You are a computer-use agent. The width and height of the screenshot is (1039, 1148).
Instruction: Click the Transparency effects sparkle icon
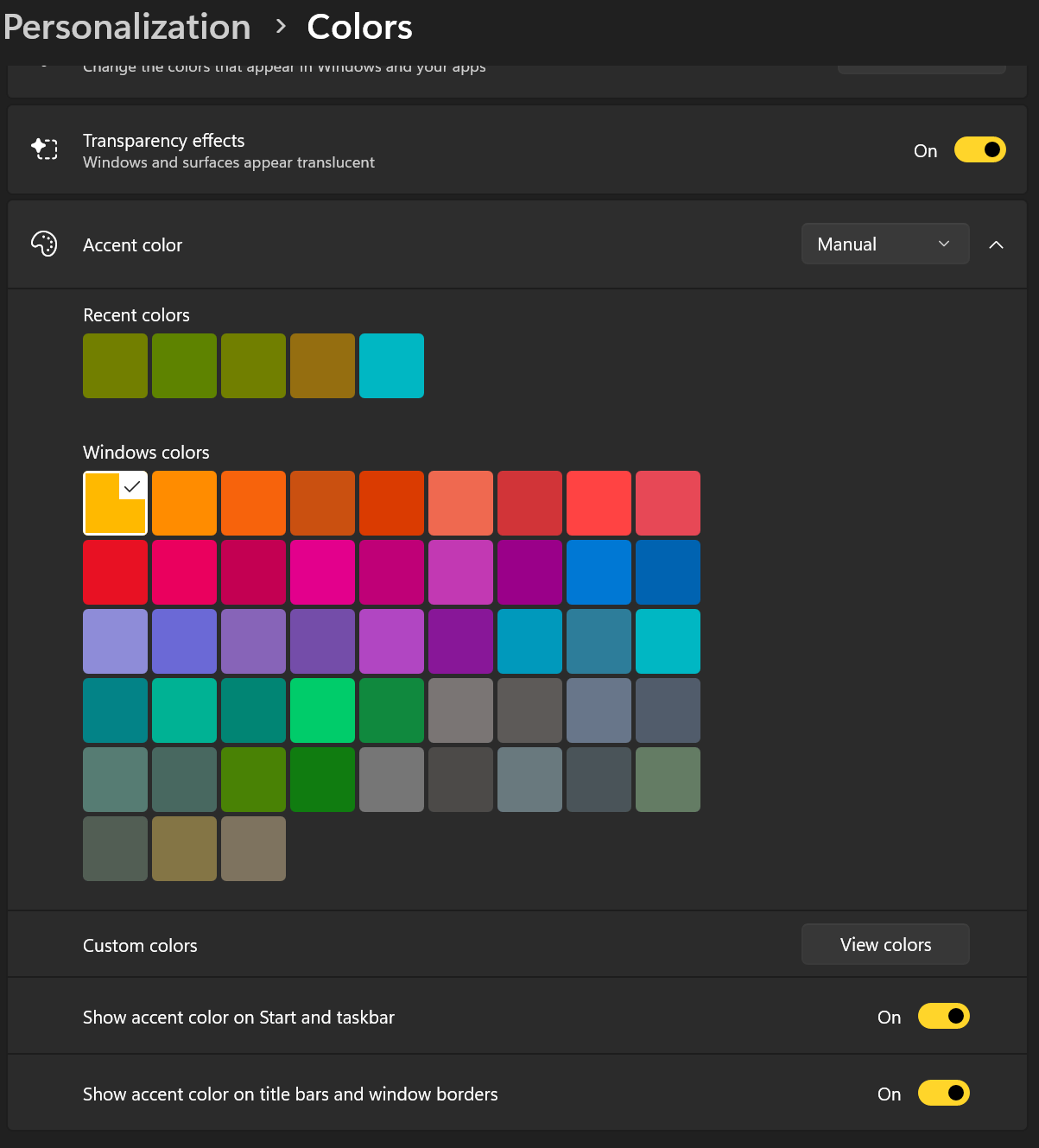[44, 149]
